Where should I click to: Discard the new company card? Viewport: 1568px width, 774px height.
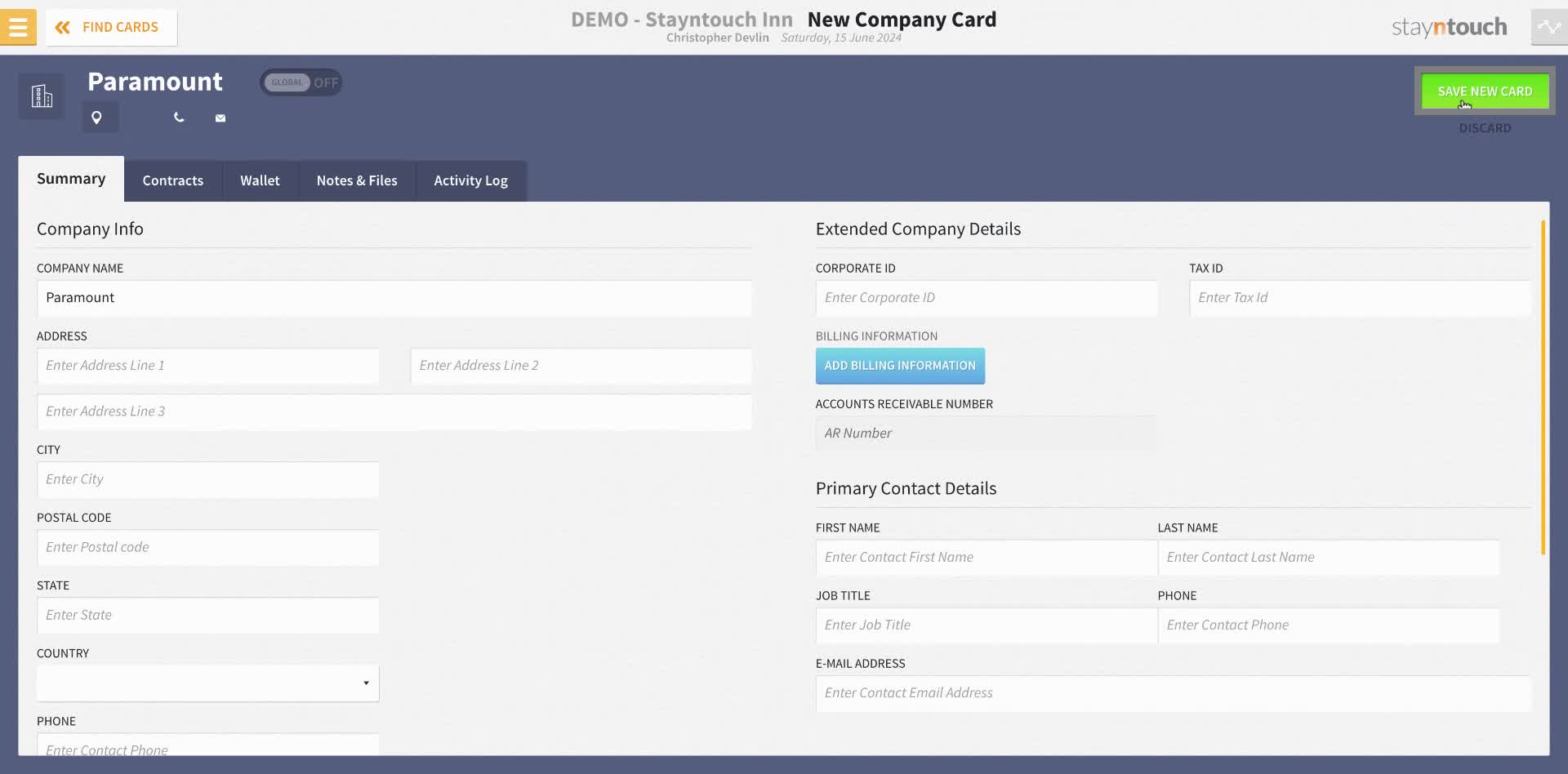[1485, 128]
